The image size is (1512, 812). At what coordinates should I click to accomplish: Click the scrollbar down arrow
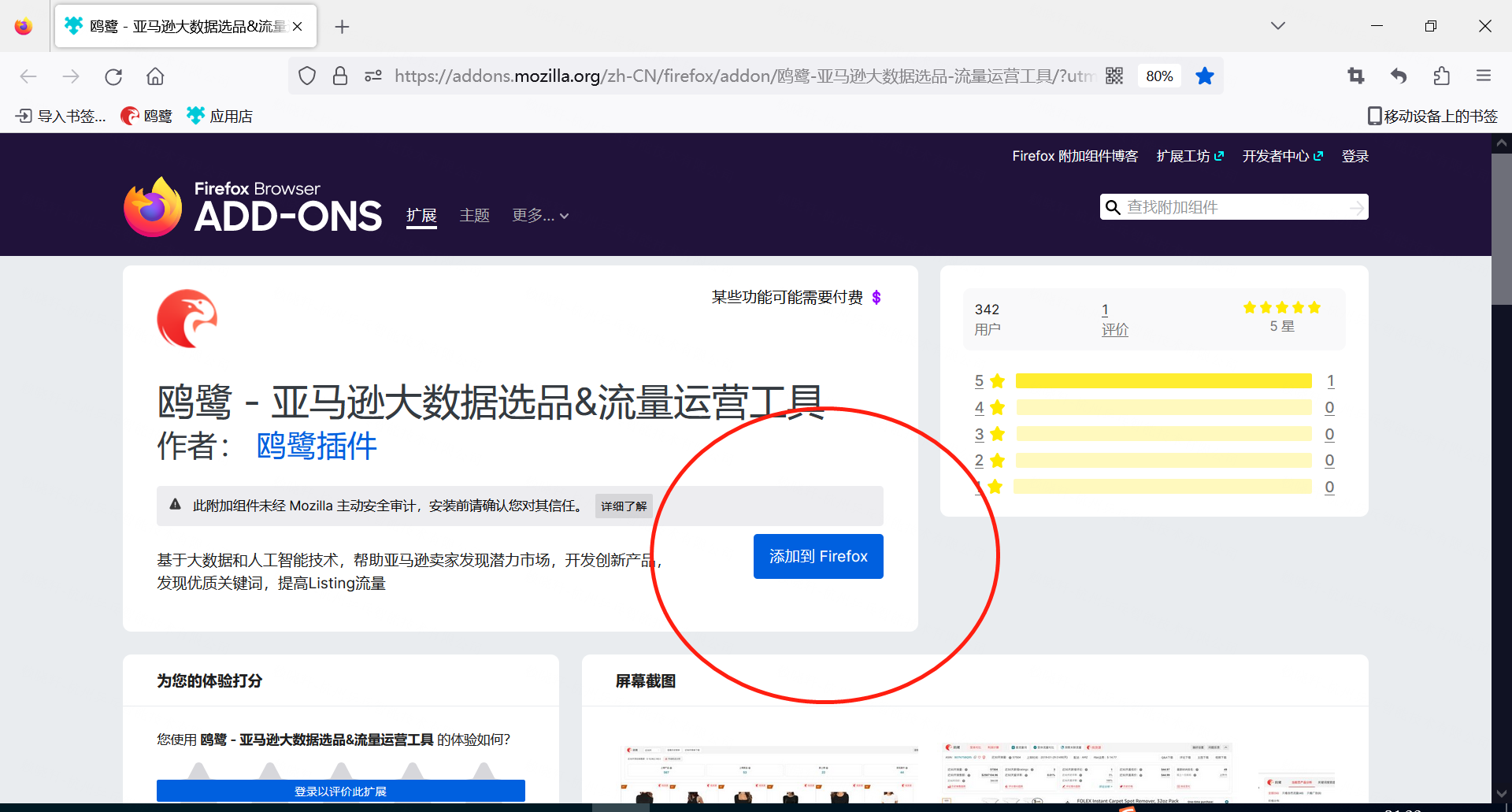pyautogui.click(x=1502, y=793)
